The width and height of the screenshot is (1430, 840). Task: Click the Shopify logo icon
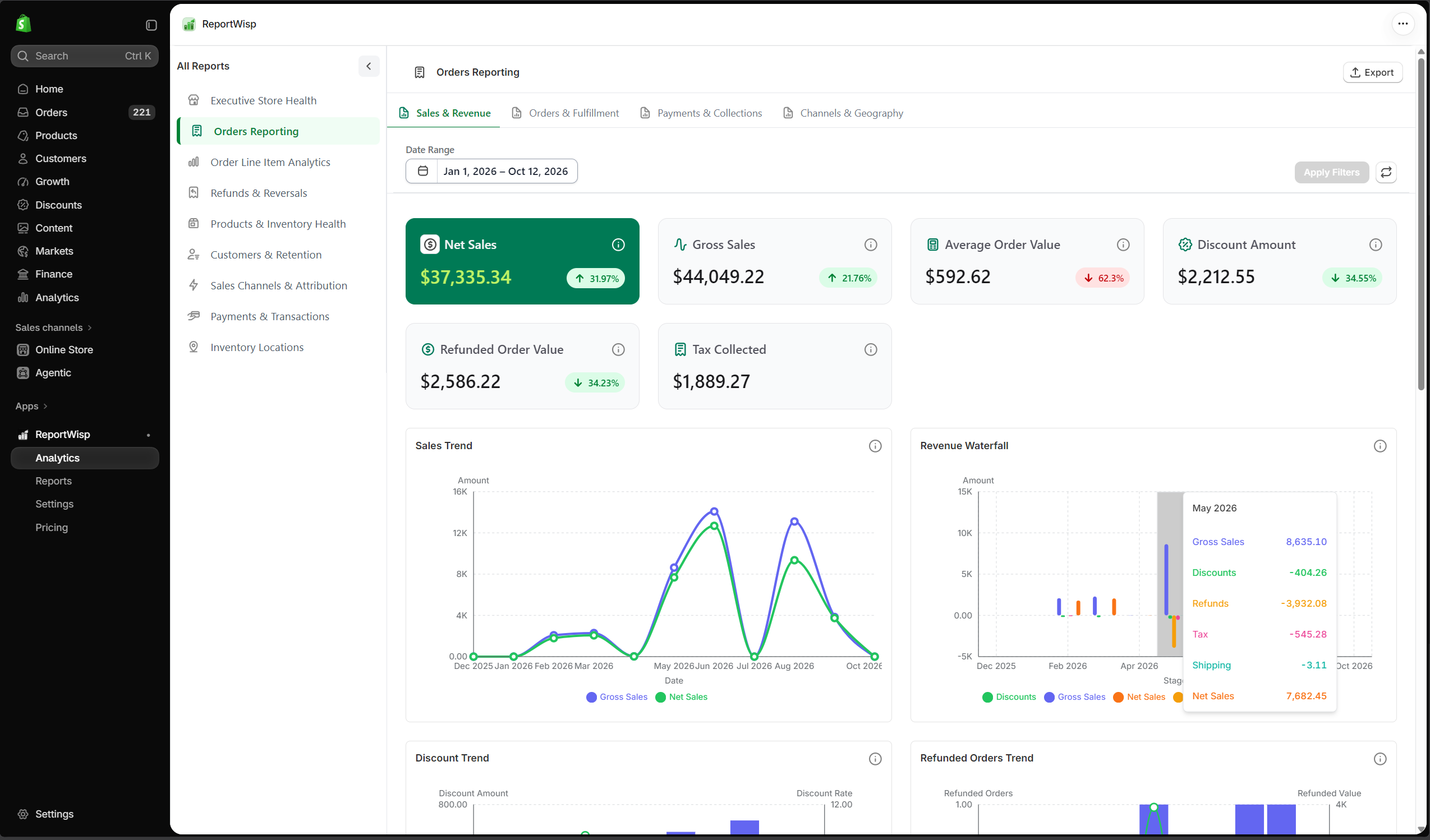[x=23, y=24]
